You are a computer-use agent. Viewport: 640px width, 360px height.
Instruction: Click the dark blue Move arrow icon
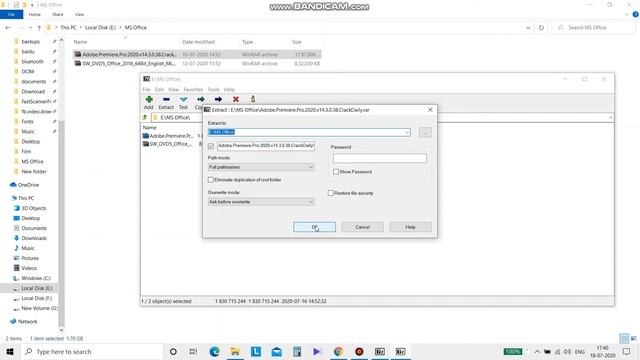point(218,99)
